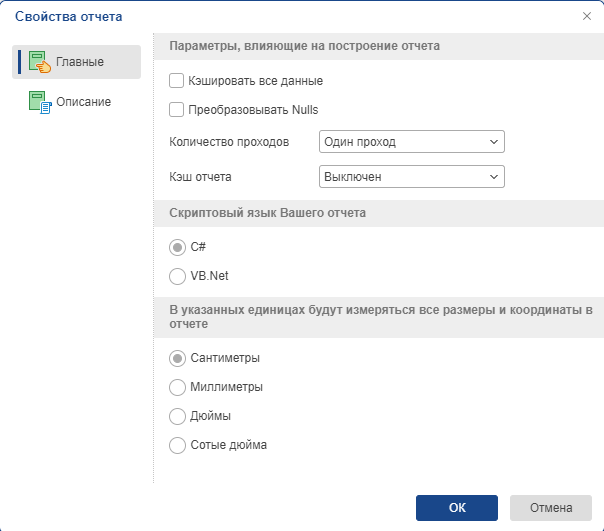The width and height of the screenshot is (604, 531).
Task: Click the Количество проходов label
Action: (x=229, y=142)
